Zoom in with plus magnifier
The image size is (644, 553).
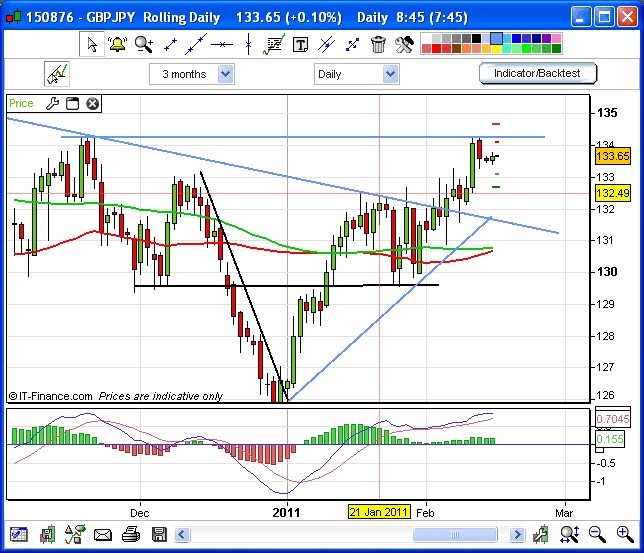(x=625, y=534)
